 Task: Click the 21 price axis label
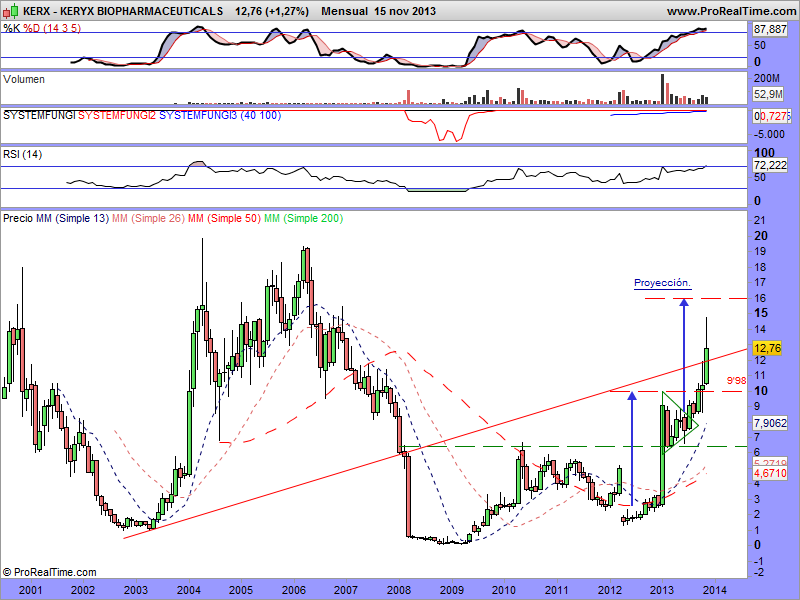[x=760, y=220]
